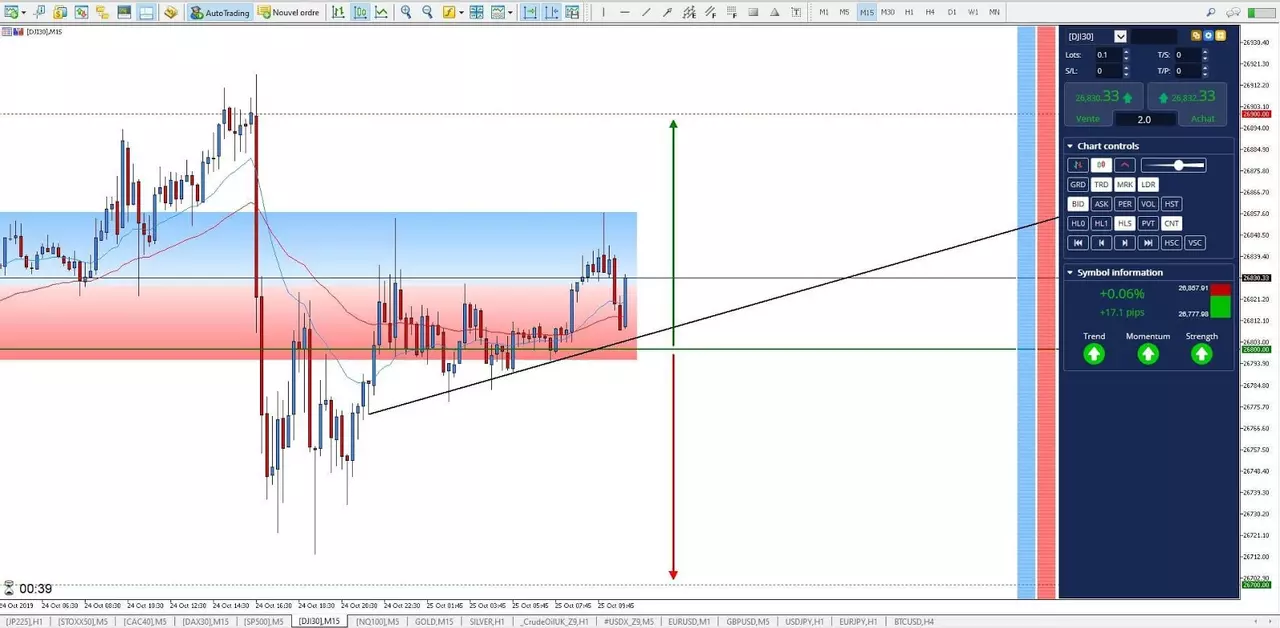Viewport: 1280px width, 628px height.
Task: Click the Market Watch dollar icon
Action: click(60, 12)
